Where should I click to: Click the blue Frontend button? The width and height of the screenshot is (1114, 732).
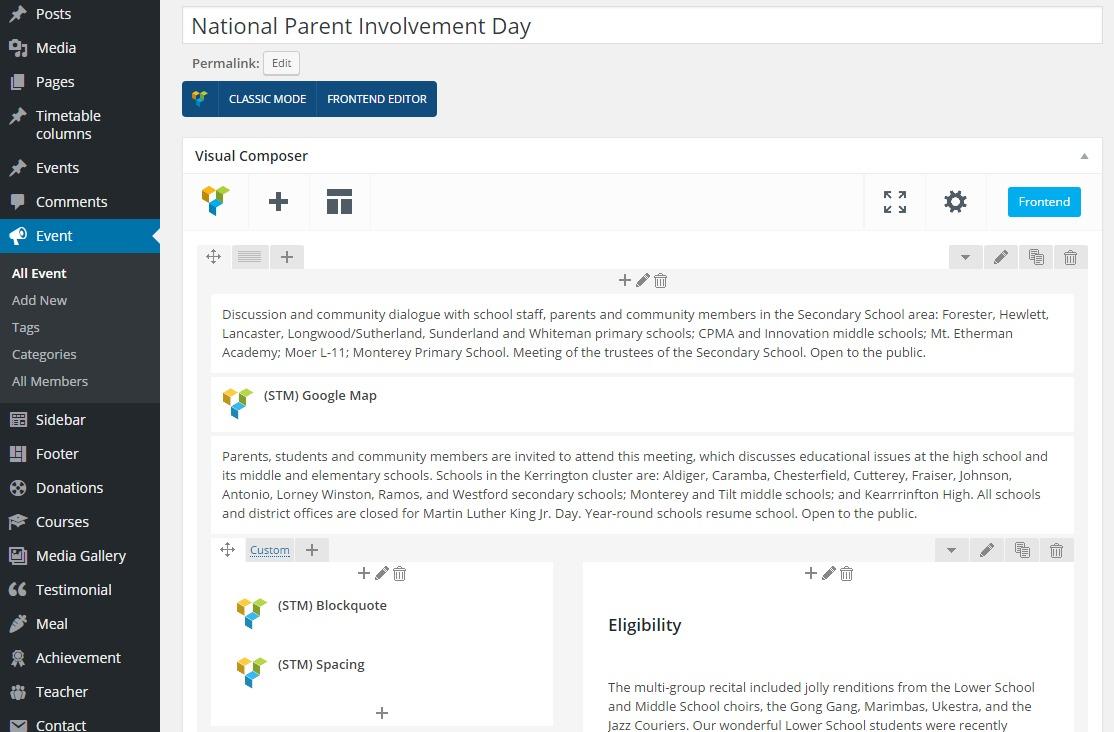(1044, 202)
